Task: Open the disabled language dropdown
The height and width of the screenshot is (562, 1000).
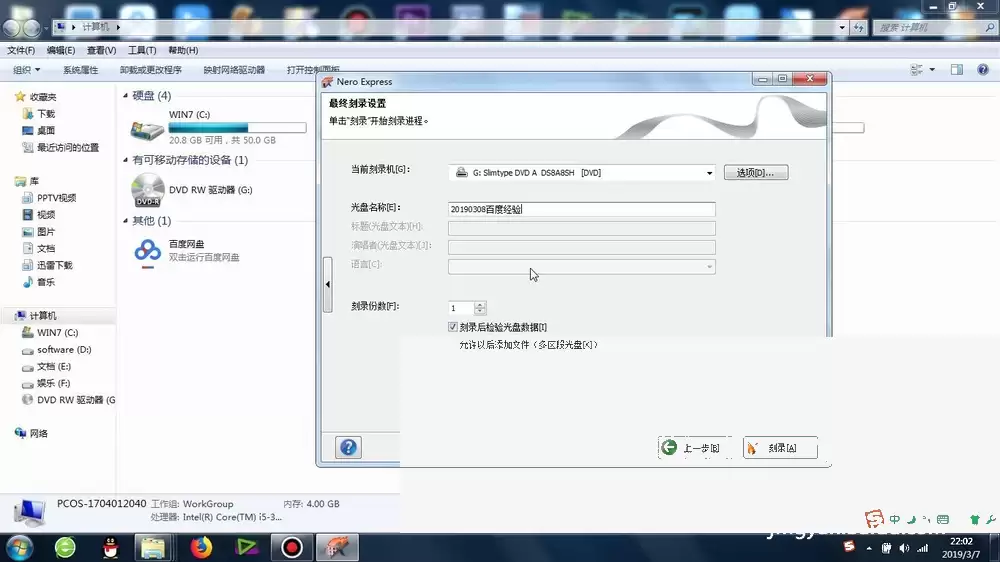Action: coord(582,267)
